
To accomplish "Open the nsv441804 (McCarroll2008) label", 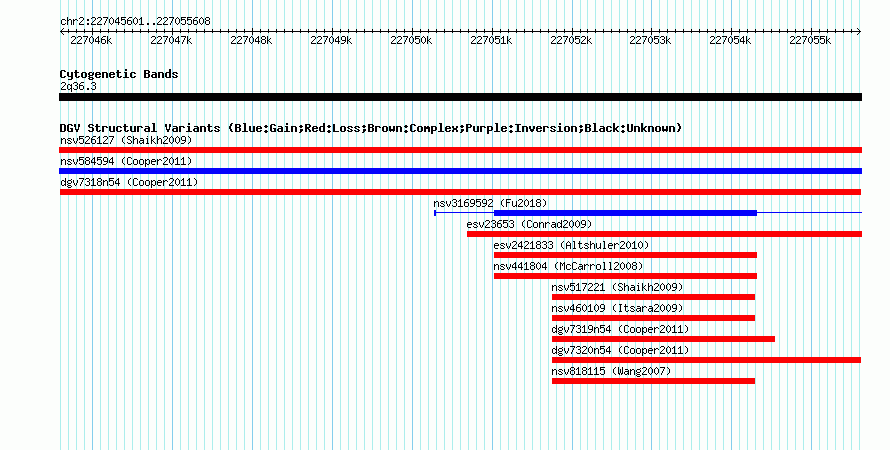I will tap(568, 266).
